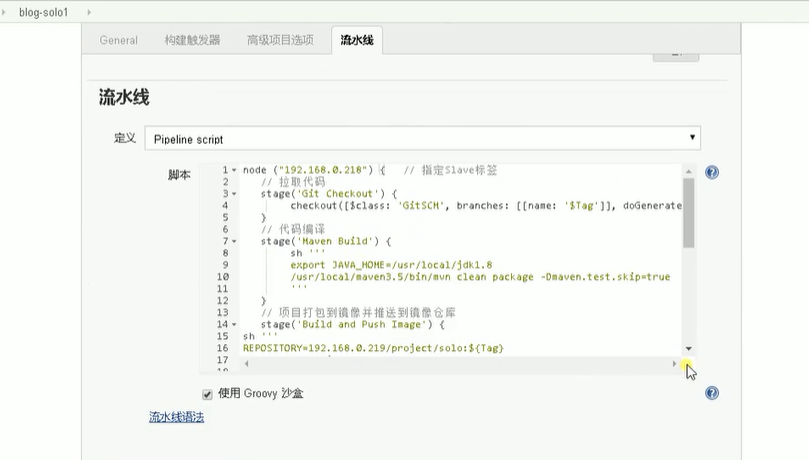The width and height of the screenshot is (809, 460).
Task: Collapse the code fold at line 1
Action: click(234, 170)
